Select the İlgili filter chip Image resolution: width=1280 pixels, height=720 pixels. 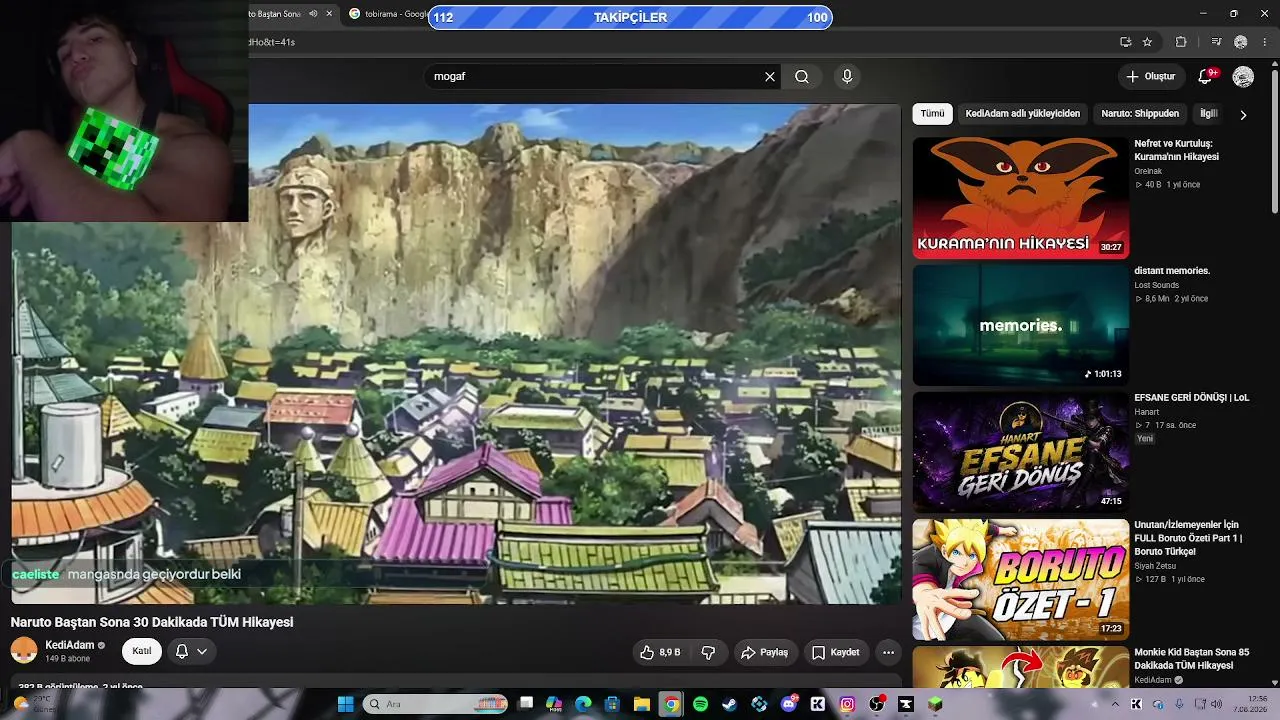[x=1209, y=114]
